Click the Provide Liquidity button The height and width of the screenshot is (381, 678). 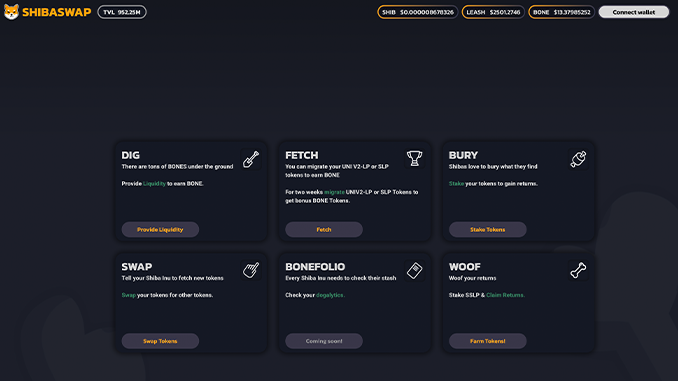[160, 230]
